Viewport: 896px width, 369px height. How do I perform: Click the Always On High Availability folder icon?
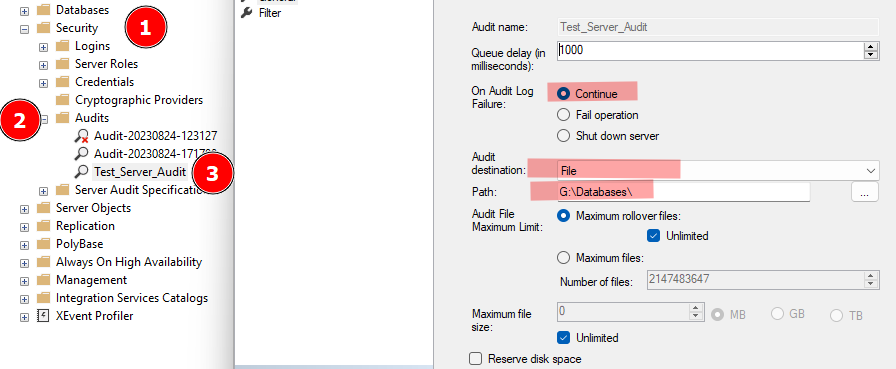coord(43,262)
